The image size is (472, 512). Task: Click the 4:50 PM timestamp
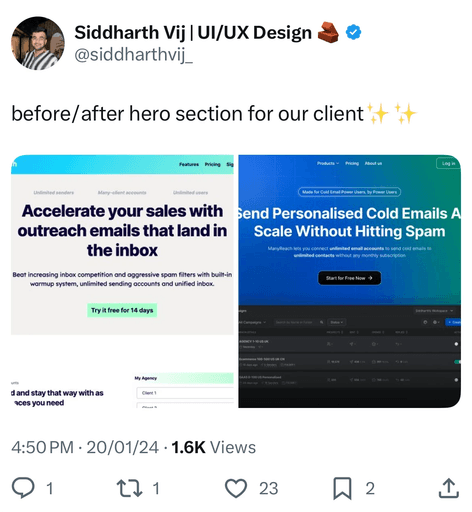42,447
